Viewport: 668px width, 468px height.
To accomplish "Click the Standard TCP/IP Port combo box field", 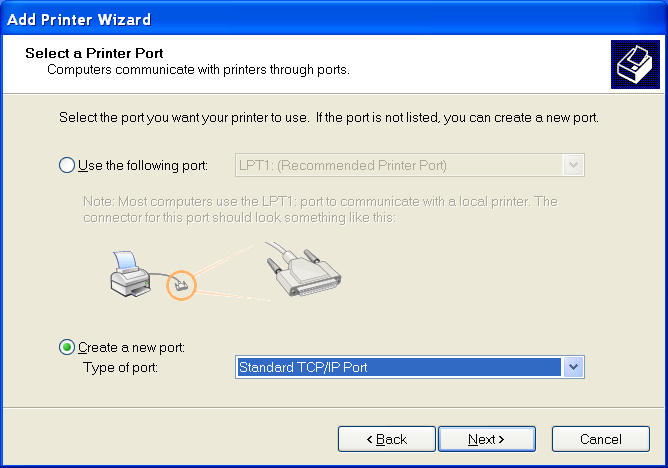I will (398, 367).
